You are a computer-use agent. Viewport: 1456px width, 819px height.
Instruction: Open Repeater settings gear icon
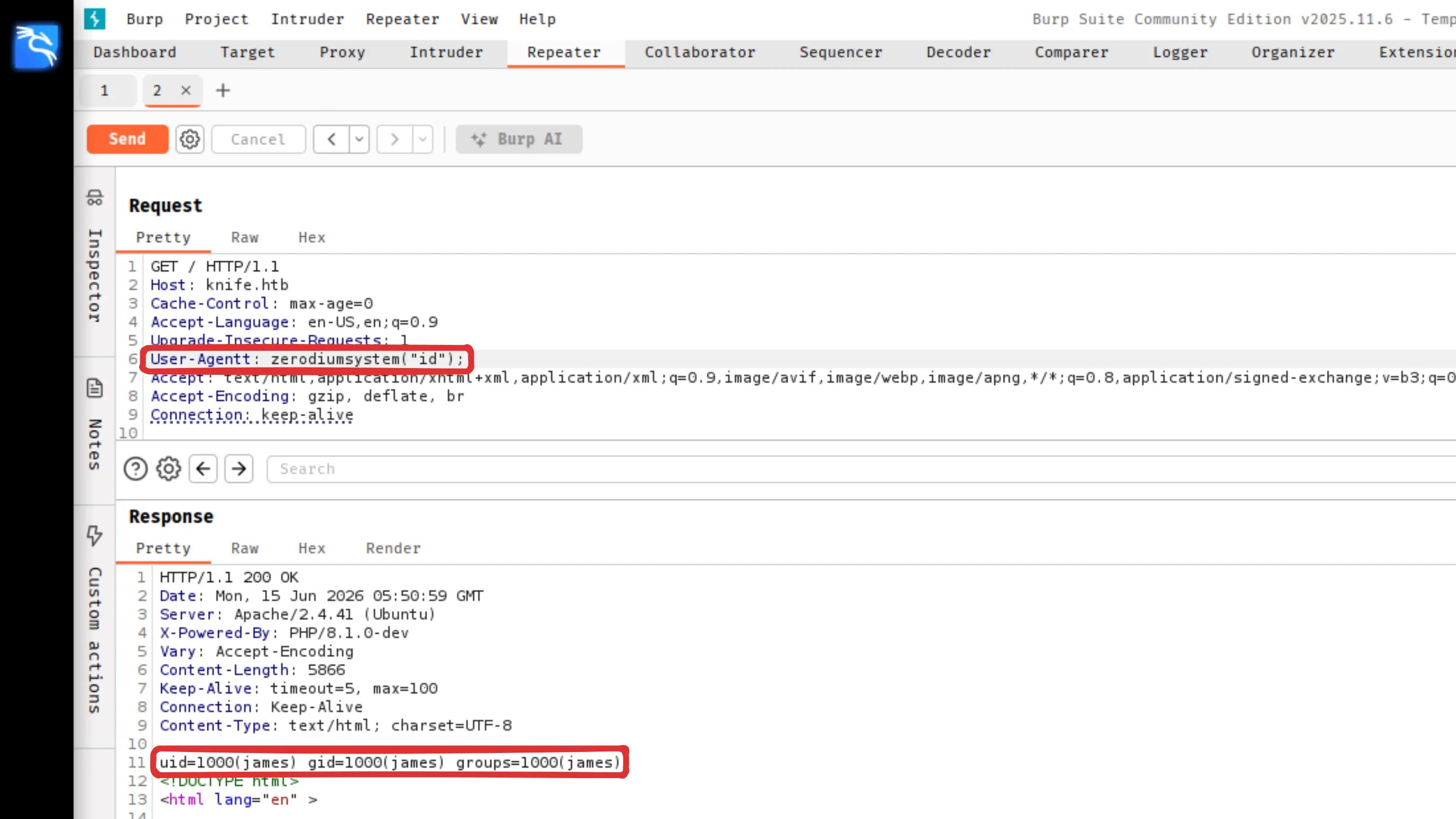pos(189,139)
